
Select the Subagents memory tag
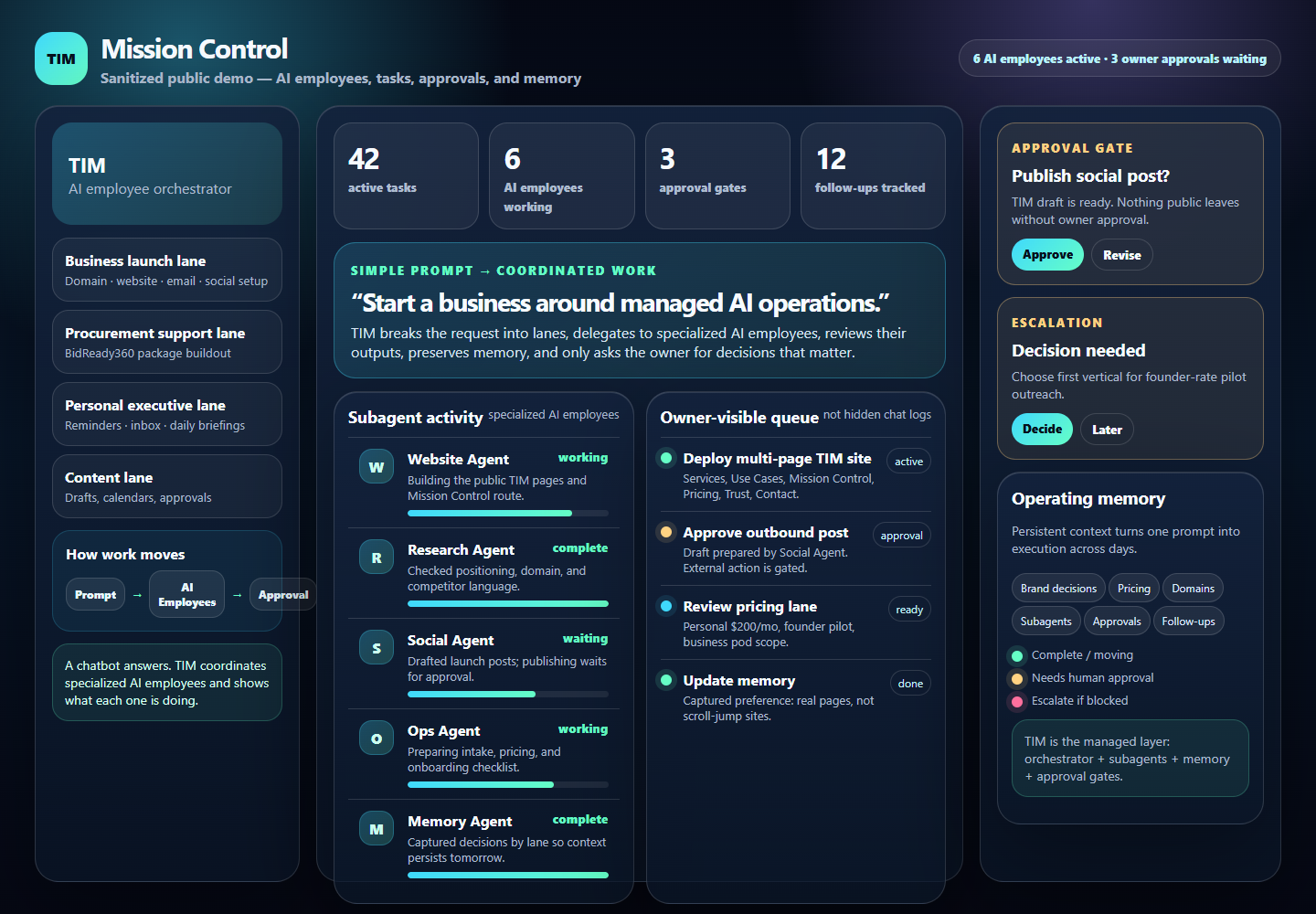pos(1045,622)
